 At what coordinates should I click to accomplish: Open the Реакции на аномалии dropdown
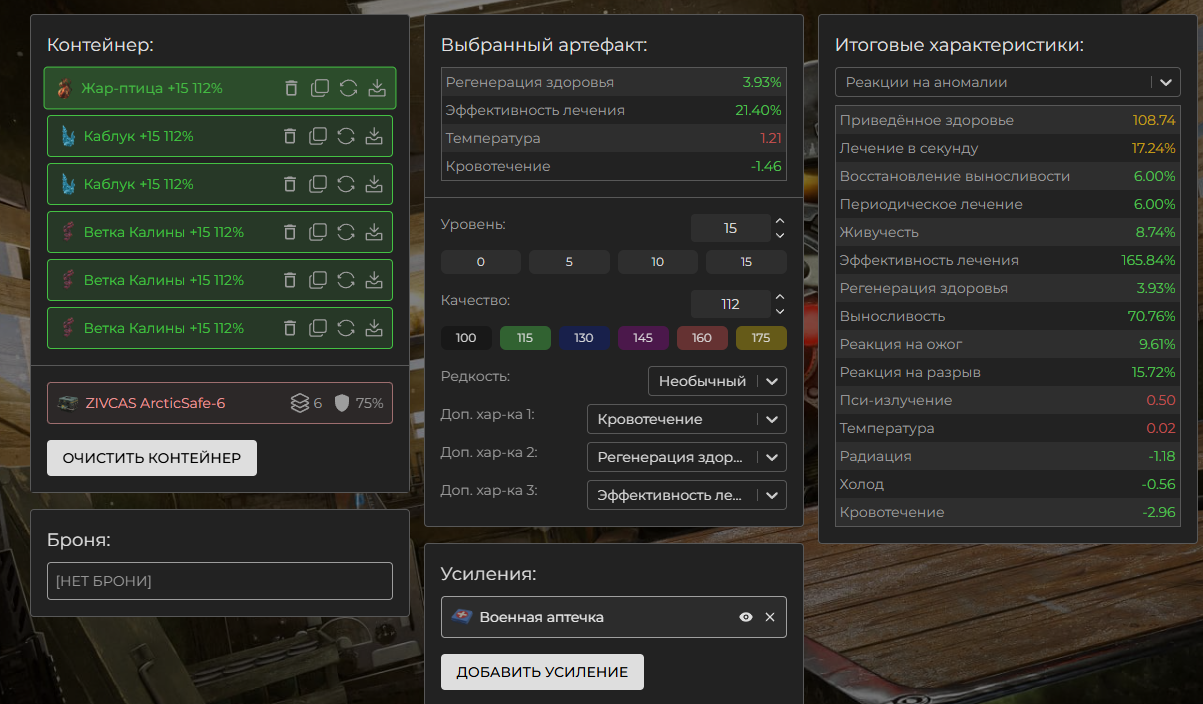click(x=1008, y=82)
